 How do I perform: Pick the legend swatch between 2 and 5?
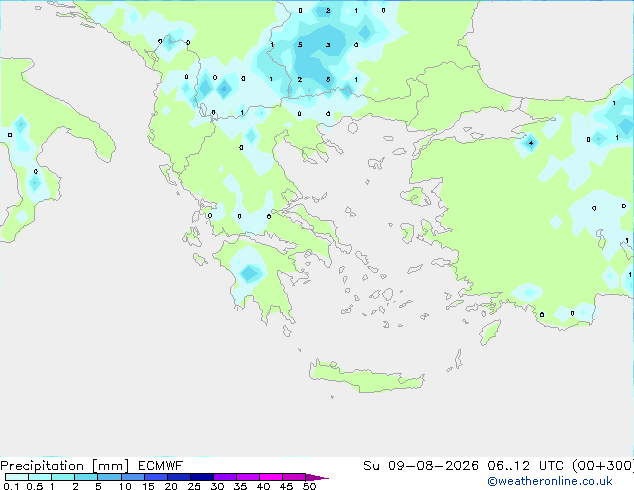[x=86, y=477]
